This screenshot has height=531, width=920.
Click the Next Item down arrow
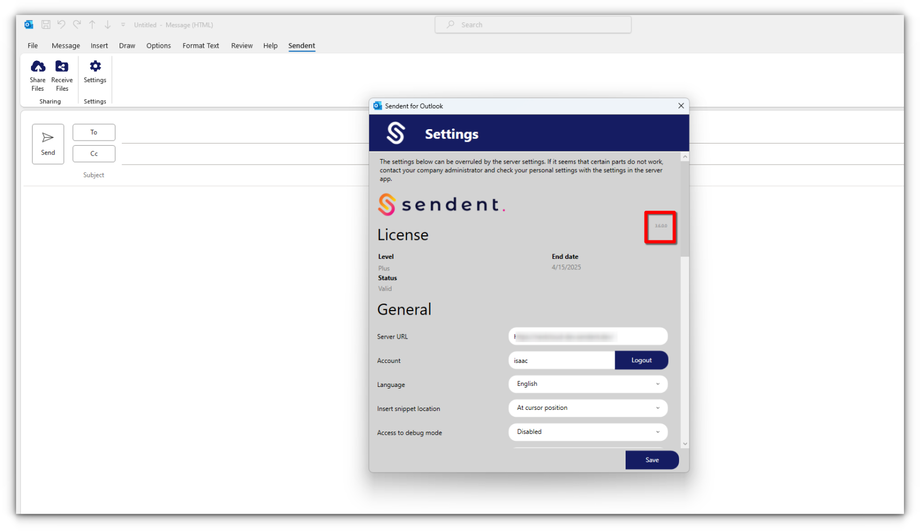point(107,25)
